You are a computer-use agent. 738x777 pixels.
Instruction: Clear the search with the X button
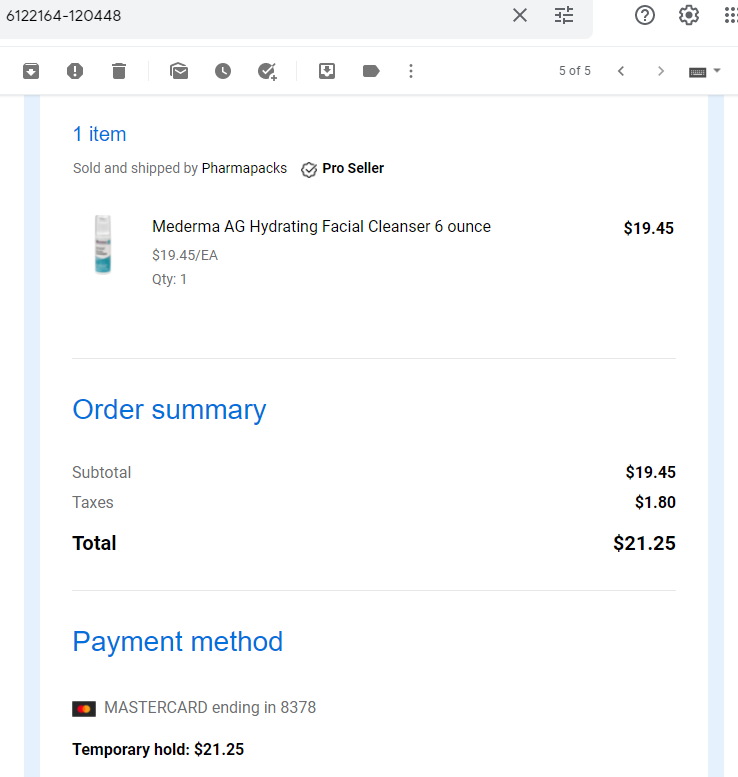[520, 15]
